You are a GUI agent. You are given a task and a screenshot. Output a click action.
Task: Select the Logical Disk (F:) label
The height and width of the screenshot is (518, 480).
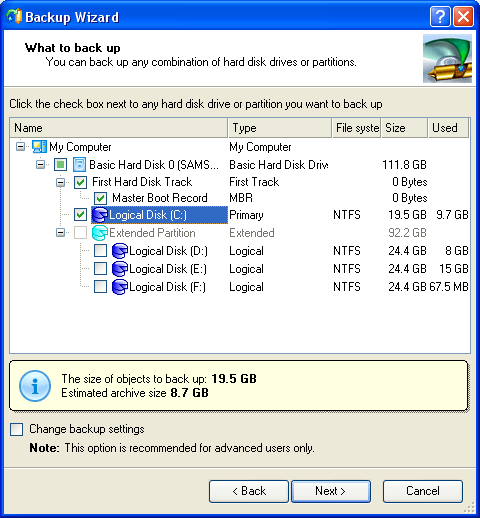(x=167, y=287)
